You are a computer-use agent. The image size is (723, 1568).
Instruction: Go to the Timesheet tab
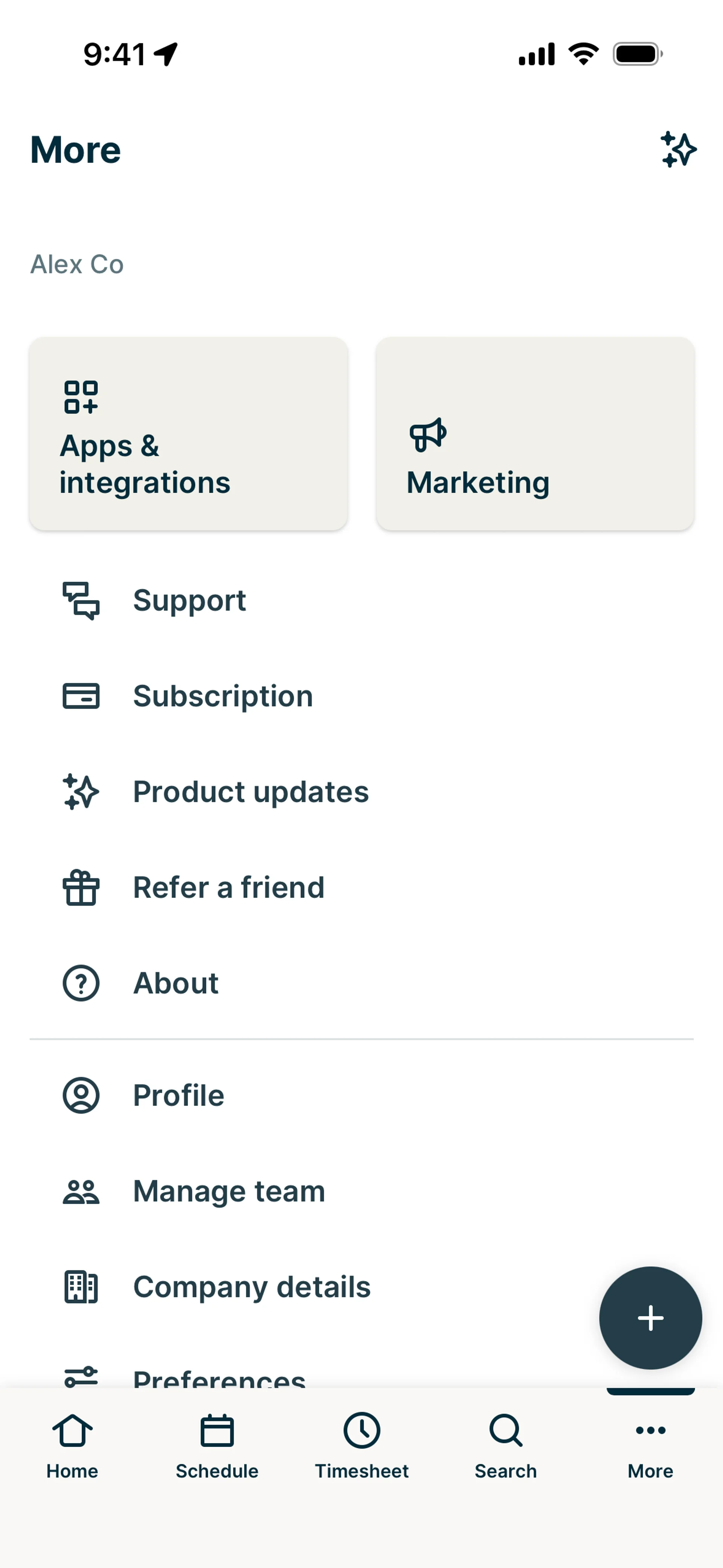point(361,1446)
